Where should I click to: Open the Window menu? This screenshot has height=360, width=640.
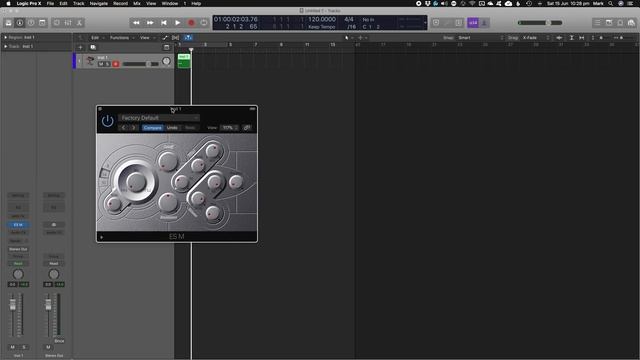[170, 3]
